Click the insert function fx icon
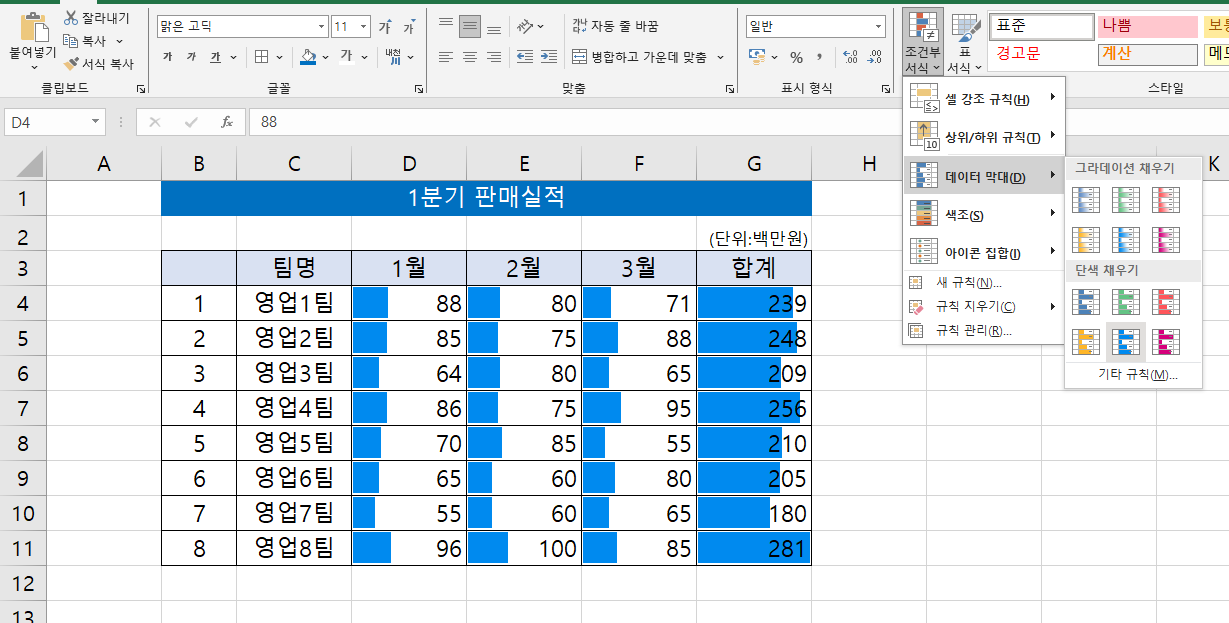This screenshot has width=1229, height=623. point(227,122)
